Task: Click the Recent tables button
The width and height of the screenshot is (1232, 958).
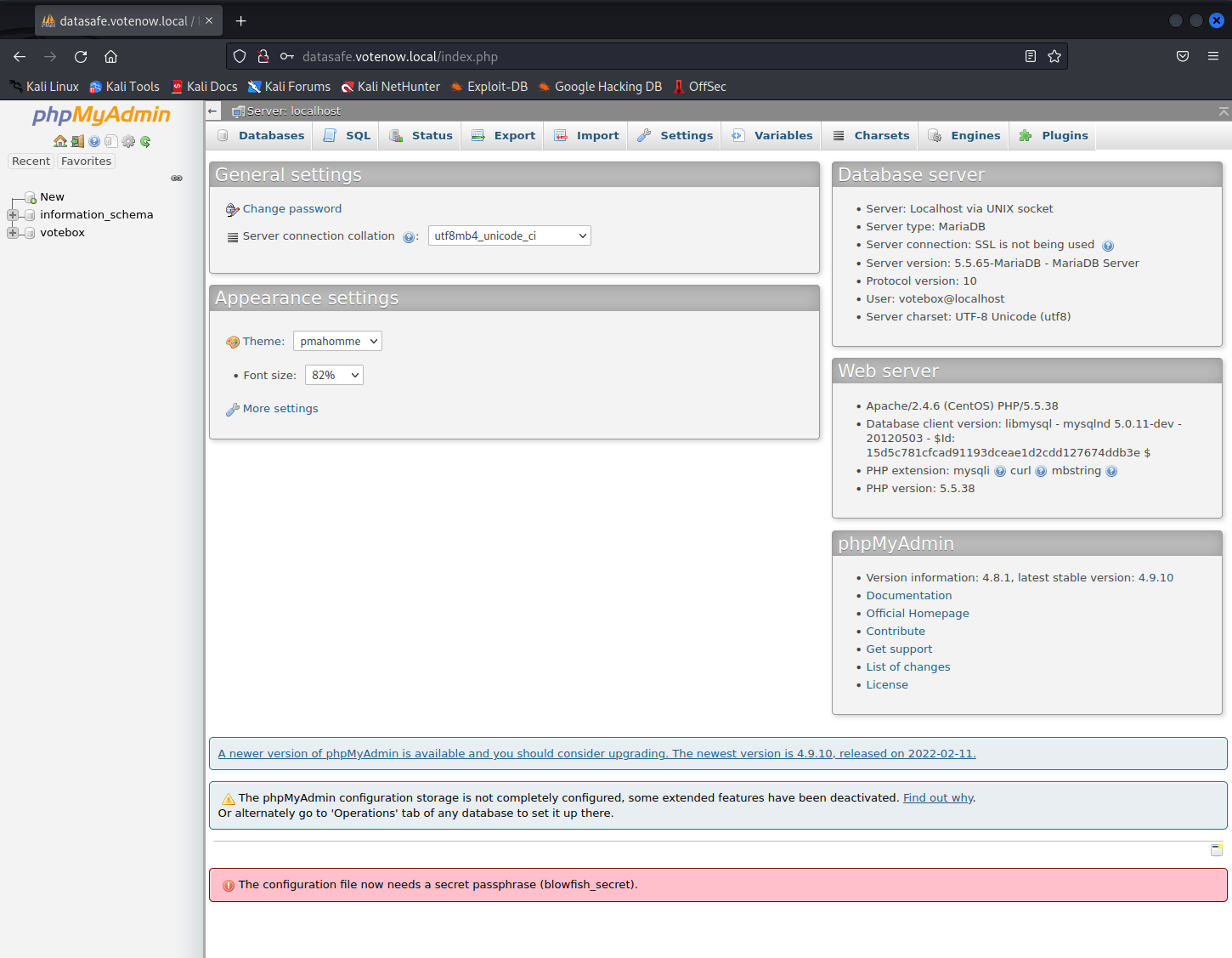Action: tap(31, 162)
